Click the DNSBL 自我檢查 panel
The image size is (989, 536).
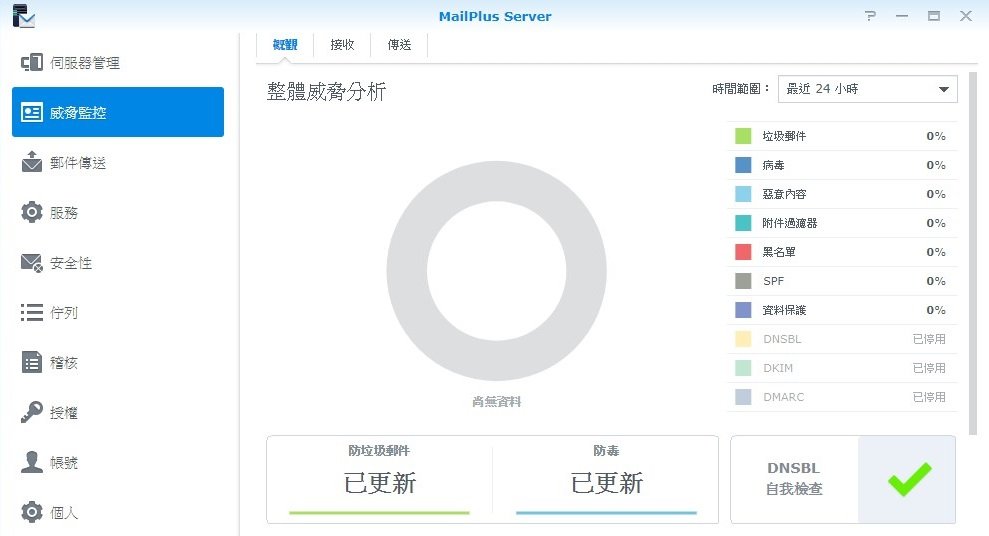tap(843, 479)
